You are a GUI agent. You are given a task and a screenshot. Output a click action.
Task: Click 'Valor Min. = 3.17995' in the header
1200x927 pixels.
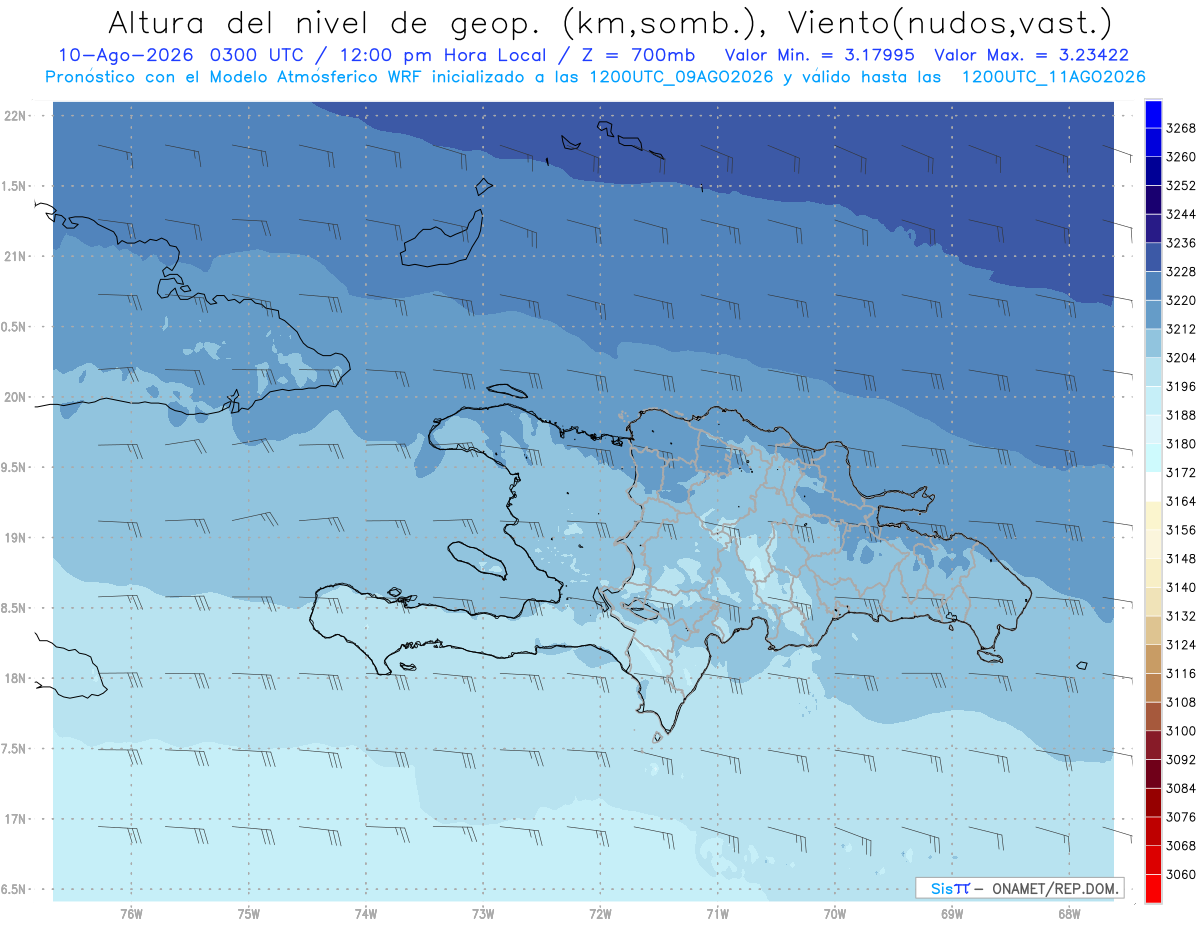(x=820, y=55)
